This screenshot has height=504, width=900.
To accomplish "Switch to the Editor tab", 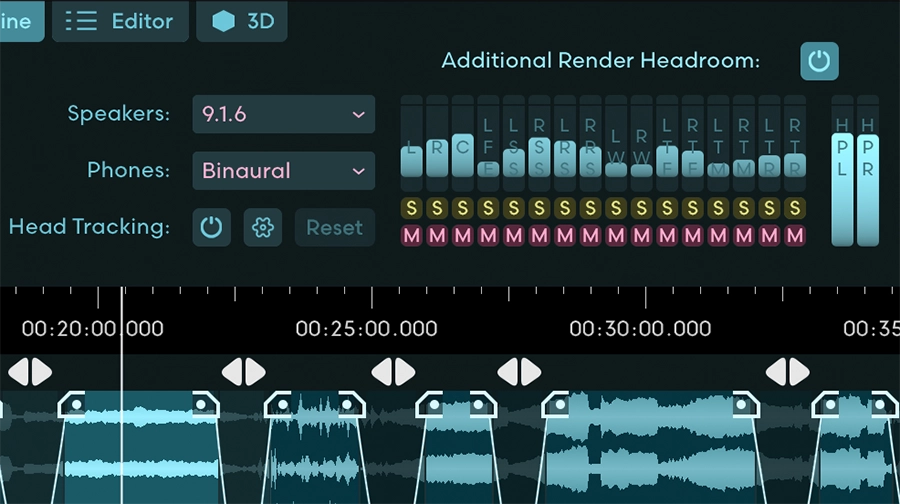I will point(120,21).
